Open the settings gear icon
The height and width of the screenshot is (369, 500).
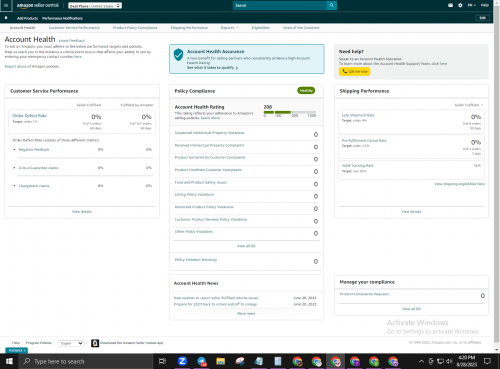[460, 5]
